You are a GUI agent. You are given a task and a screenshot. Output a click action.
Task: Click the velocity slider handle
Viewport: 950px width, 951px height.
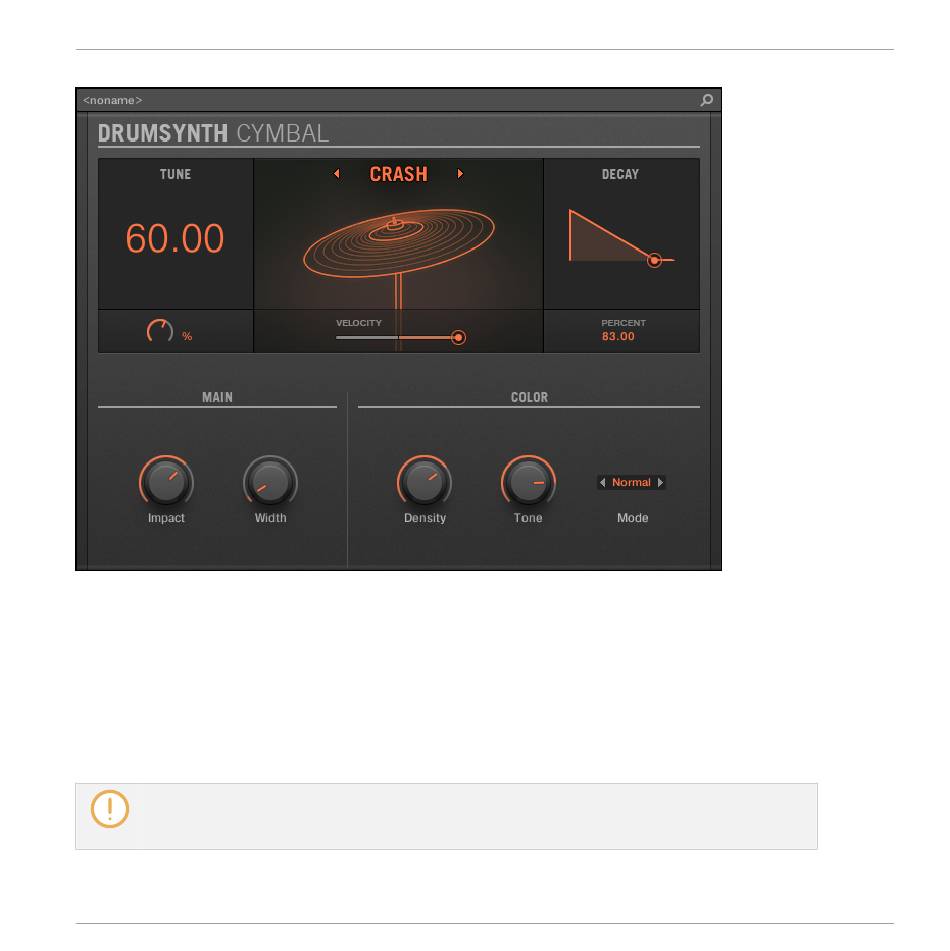459,337
